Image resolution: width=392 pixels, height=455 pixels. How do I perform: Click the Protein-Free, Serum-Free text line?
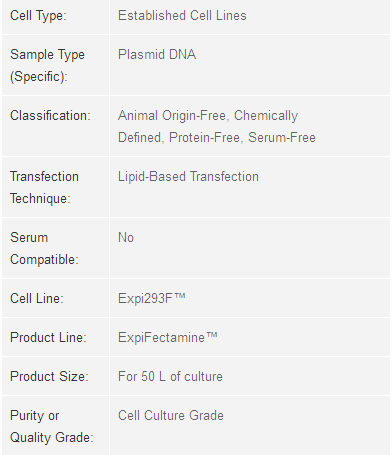click(x=242, y=138)
